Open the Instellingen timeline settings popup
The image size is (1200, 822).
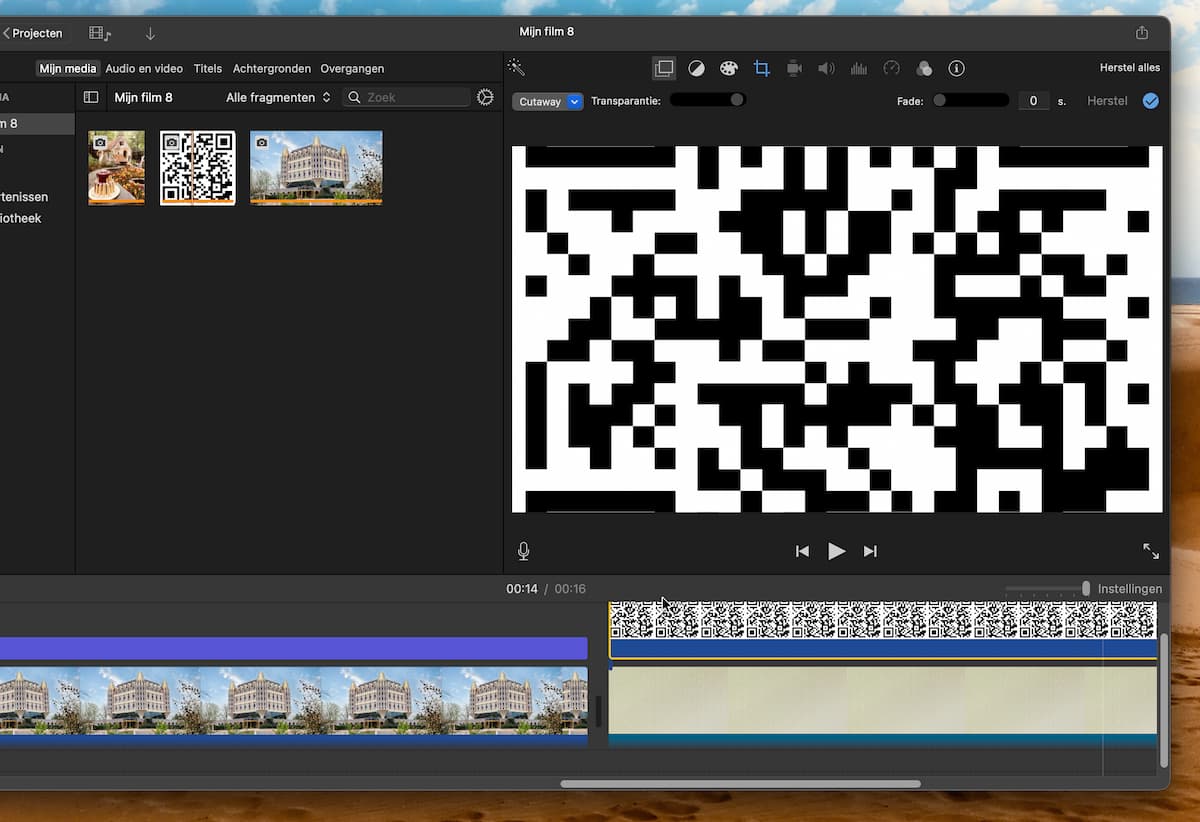tap(1129, 589)
